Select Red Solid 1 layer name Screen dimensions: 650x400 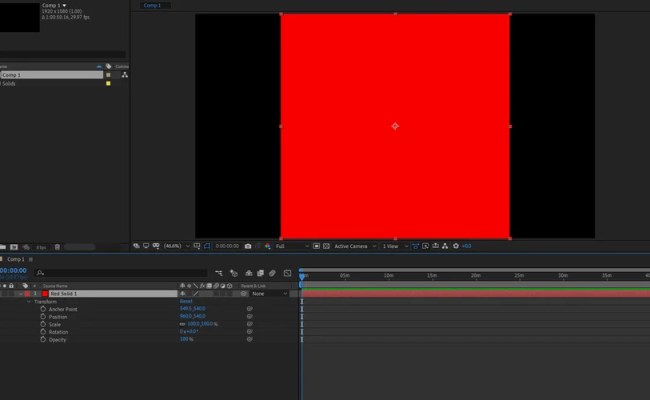click(x=113, y=293)
